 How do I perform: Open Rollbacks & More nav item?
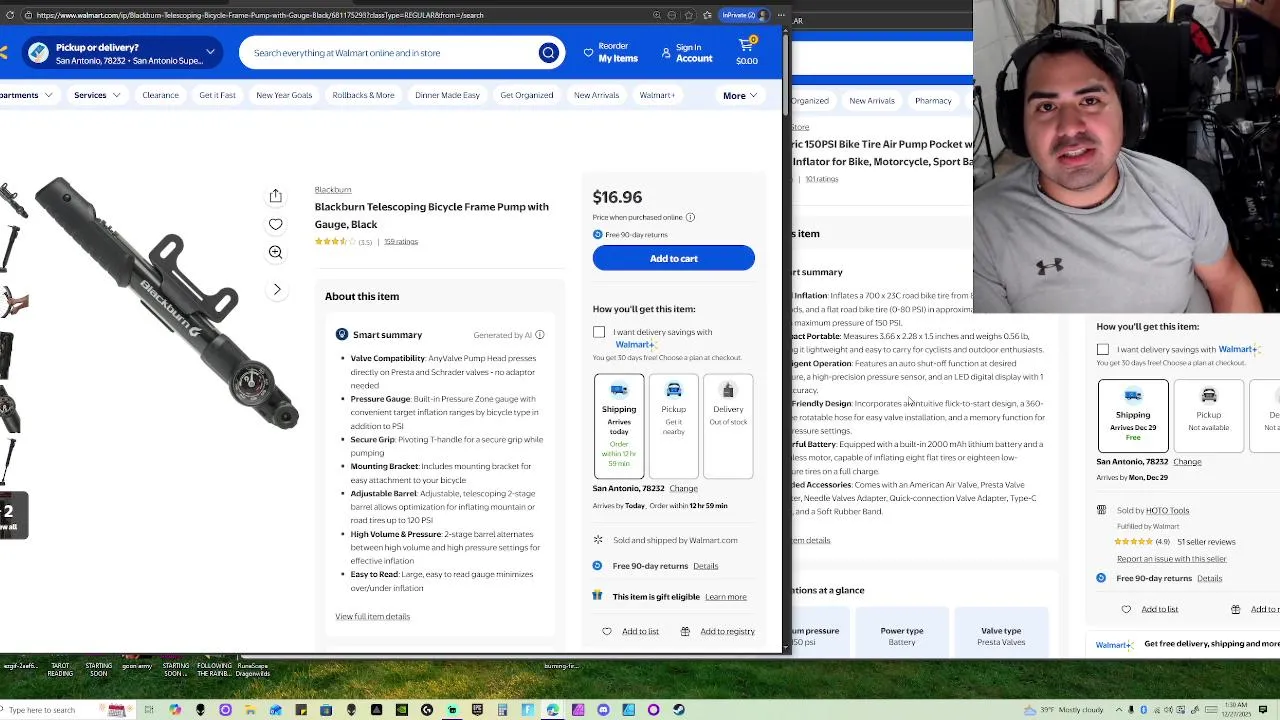(x=363, y=95)
